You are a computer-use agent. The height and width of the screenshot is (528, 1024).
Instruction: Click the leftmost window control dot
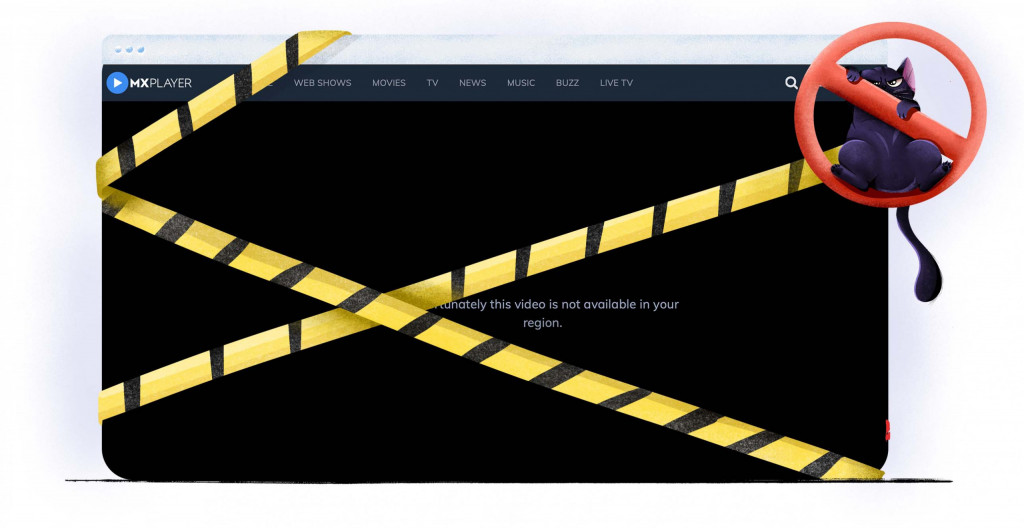coord(118,49)
